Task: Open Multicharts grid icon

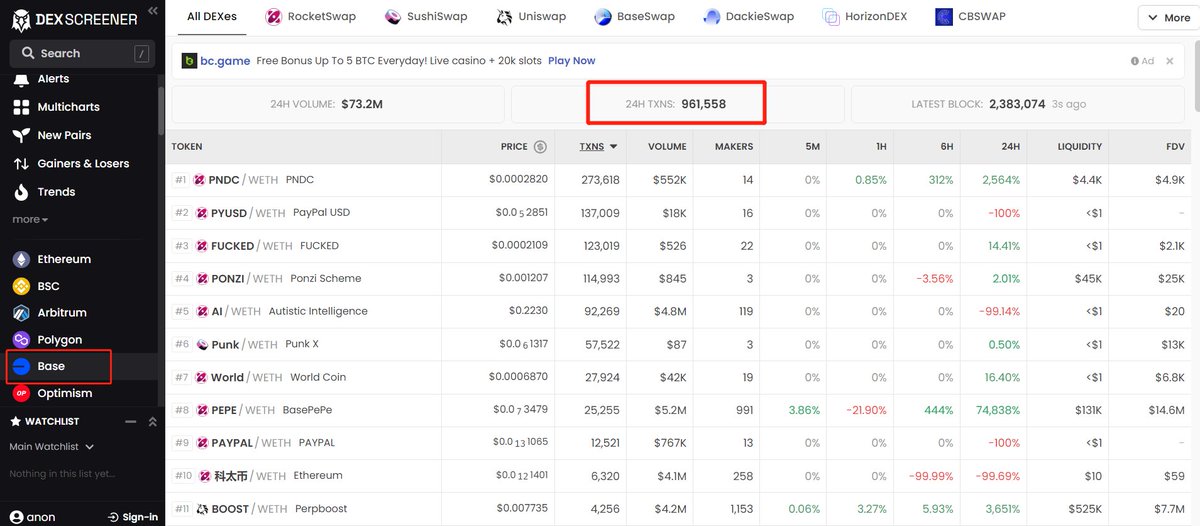Action: (21, 107)
